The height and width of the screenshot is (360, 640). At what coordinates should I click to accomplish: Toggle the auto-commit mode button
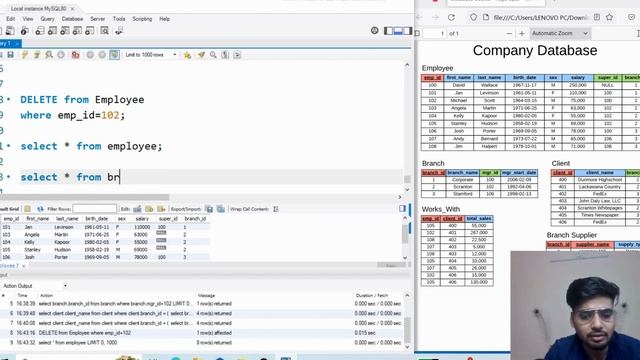114,55
